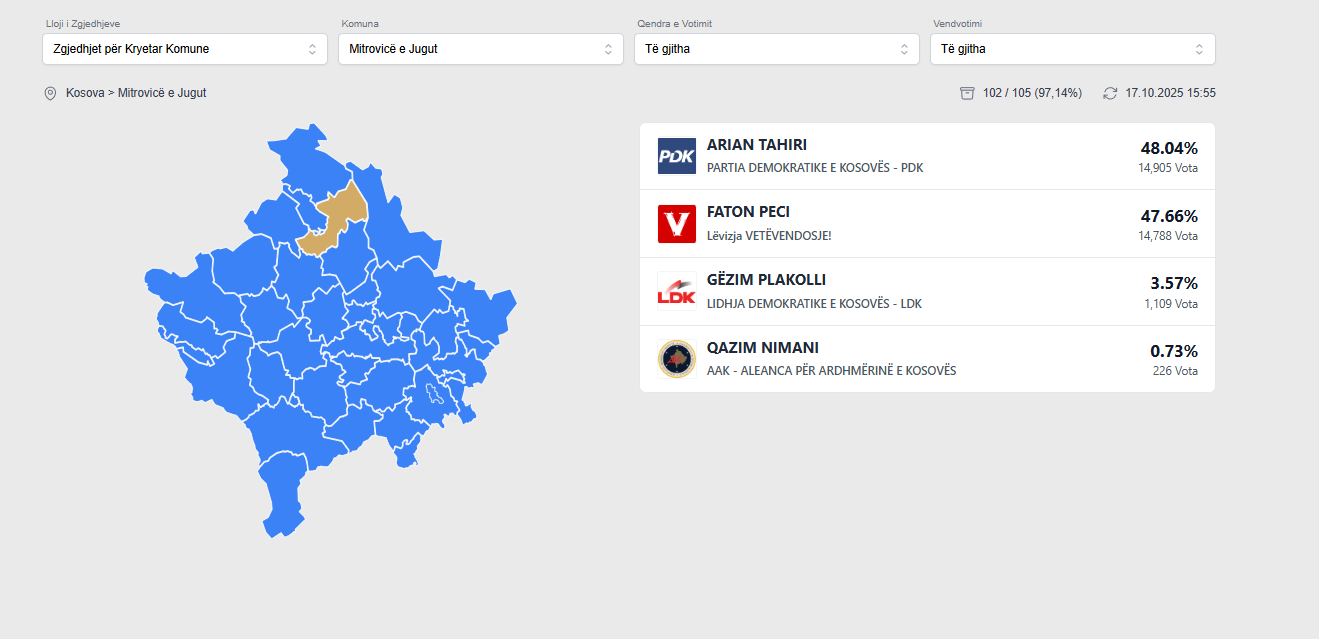This screenshot has height=639, width=1319.
Task: Click the LDK party logo
Action: (676, 291)
